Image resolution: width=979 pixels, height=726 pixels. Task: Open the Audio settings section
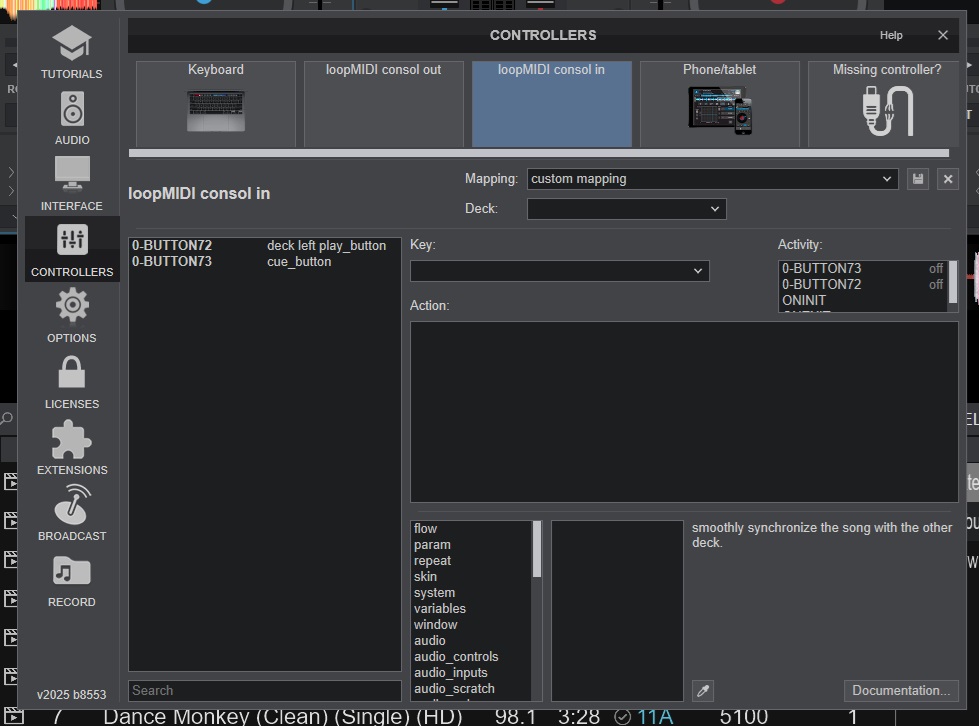pyautogui.click(x=72, y=119)
